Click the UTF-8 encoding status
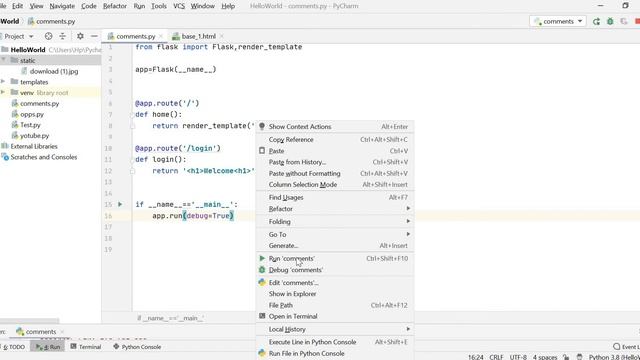The image size is (640, 360). (x=518, y=357)
